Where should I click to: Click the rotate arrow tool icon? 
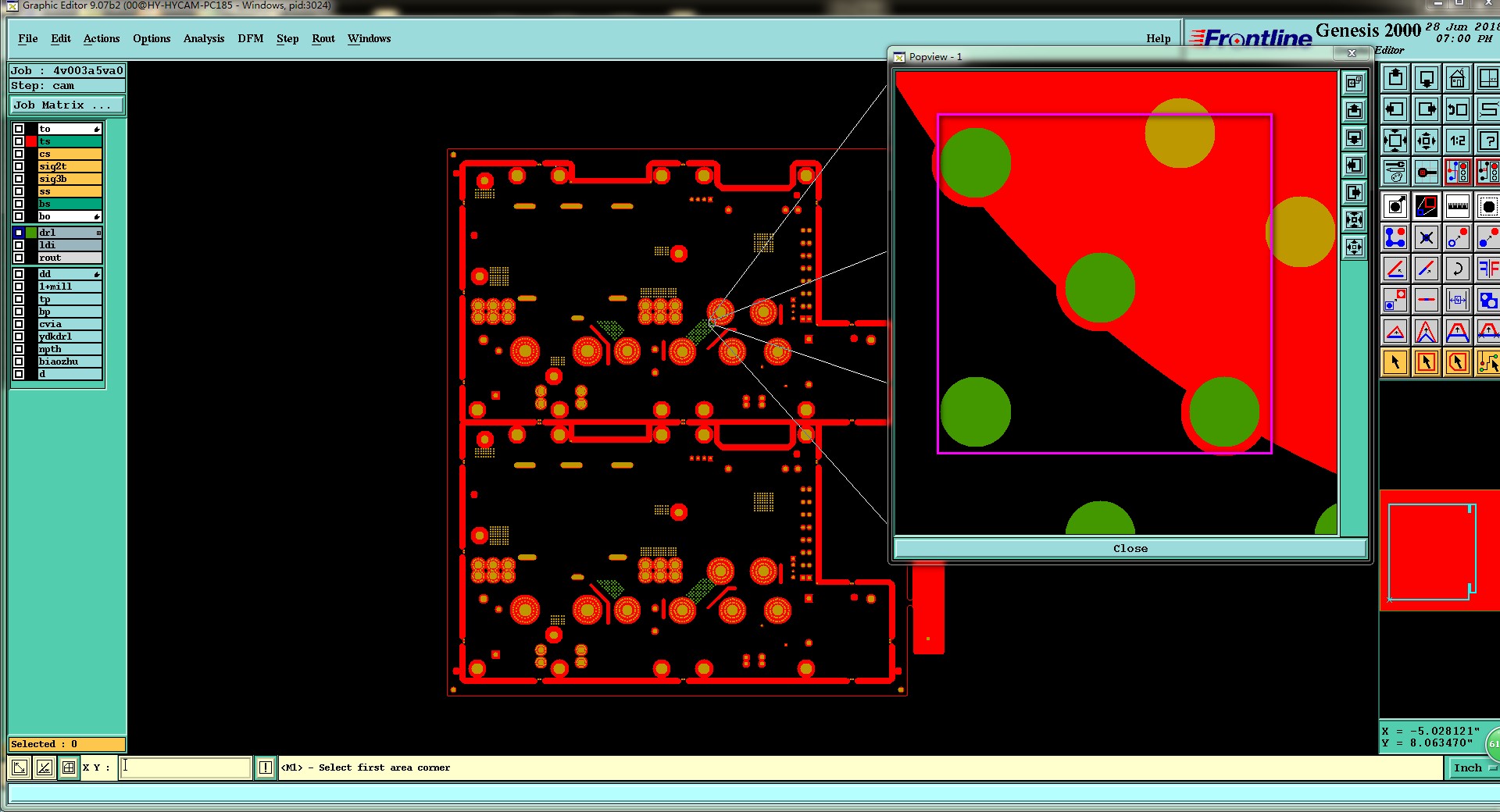click(x=1458, y=269)
